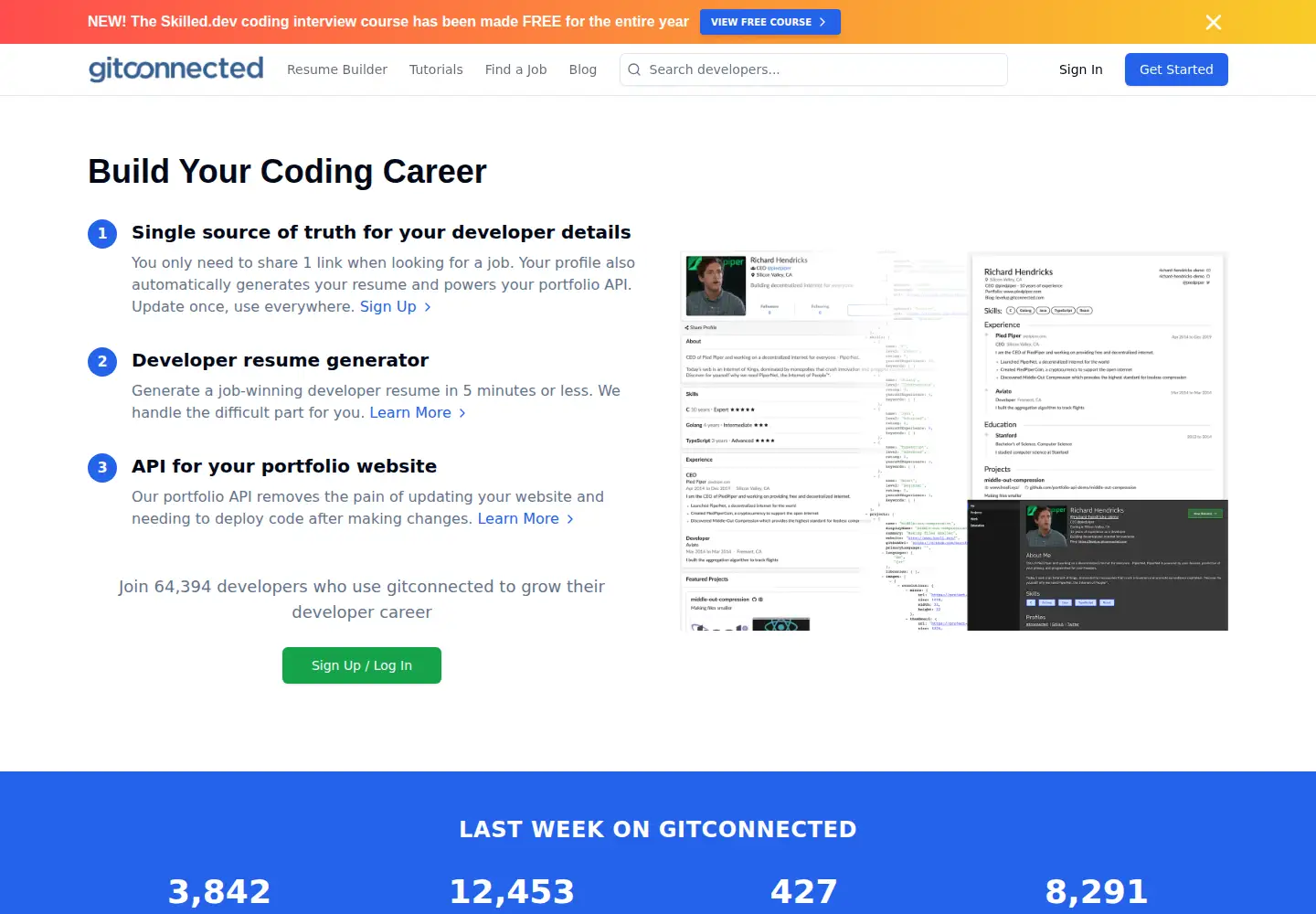Click the 12,453 statistic
Screen dimensions: 1316x914
(x=512, y=891)
